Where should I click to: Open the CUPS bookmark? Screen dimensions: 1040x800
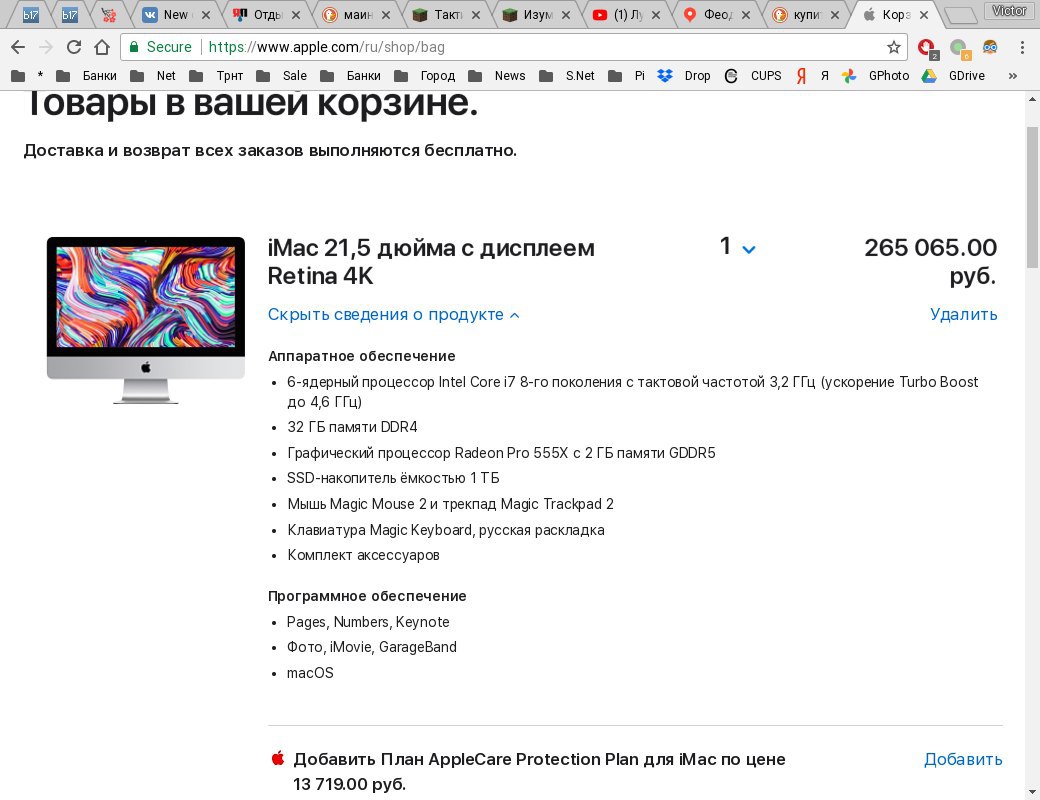point(753,76)
